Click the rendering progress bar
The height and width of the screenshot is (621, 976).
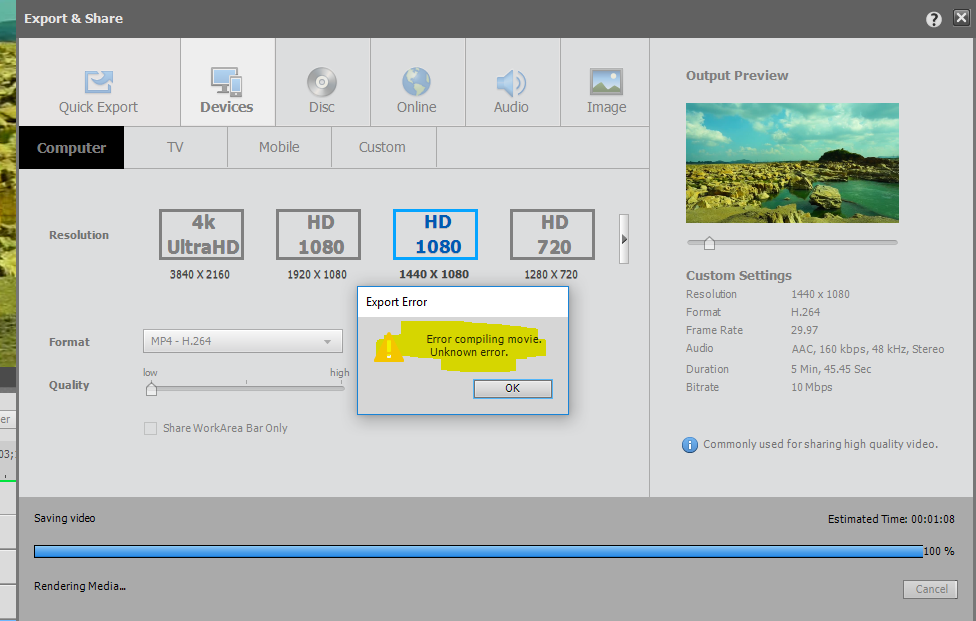pos(478,551)
